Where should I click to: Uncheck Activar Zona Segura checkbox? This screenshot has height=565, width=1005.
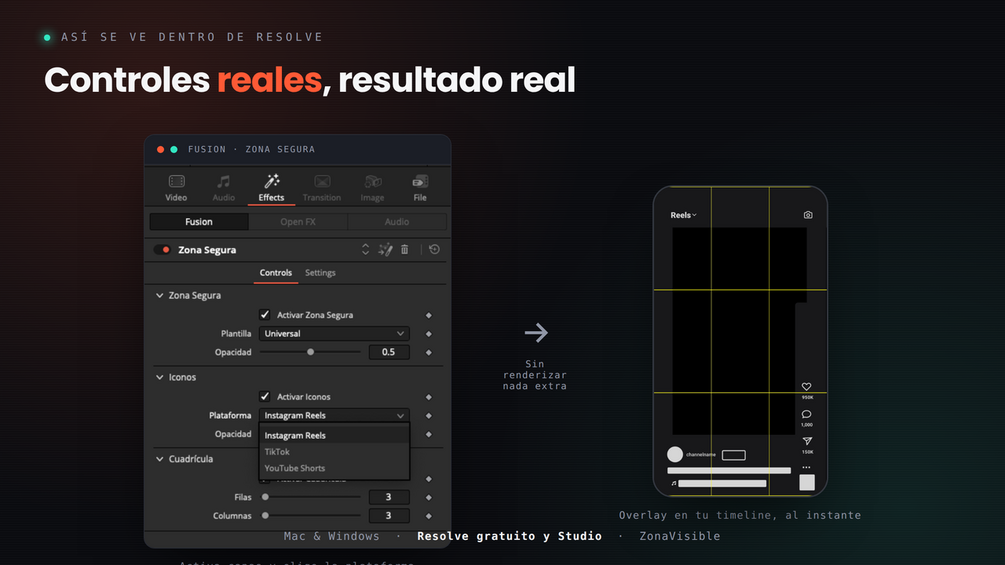coord(265,315)
